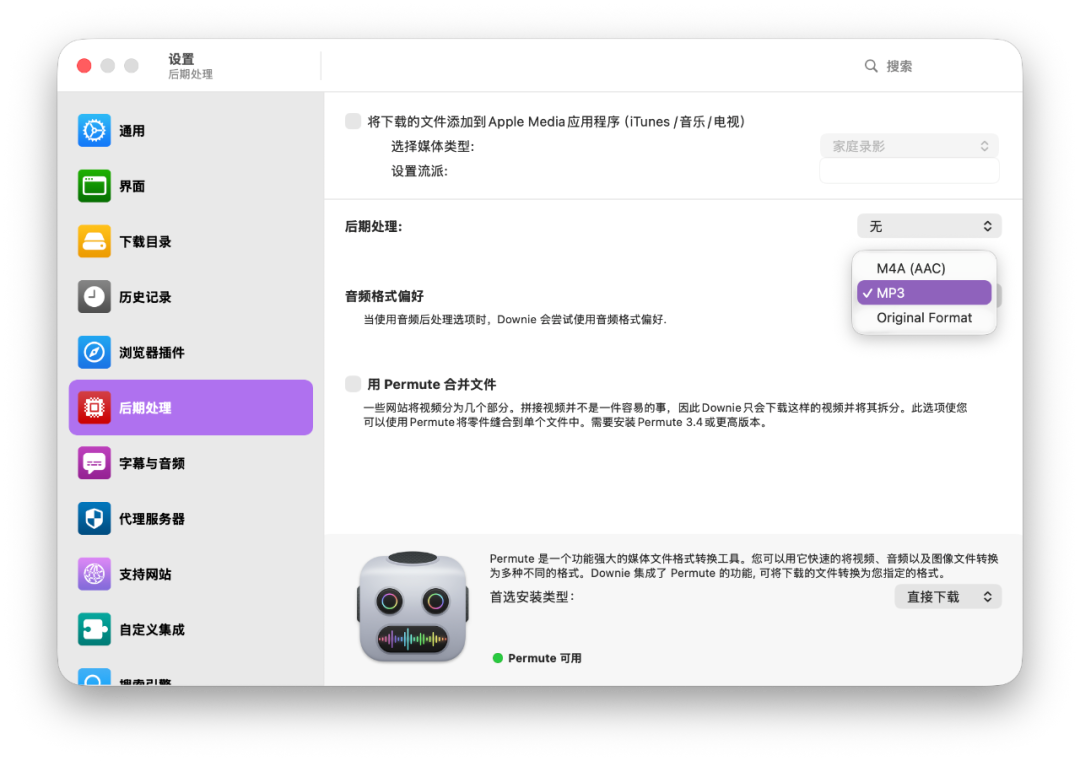This screenshot has height=761, width=1080.
Task: Select the 字幕与音频 sidebar icon
Action: [93, 462]
